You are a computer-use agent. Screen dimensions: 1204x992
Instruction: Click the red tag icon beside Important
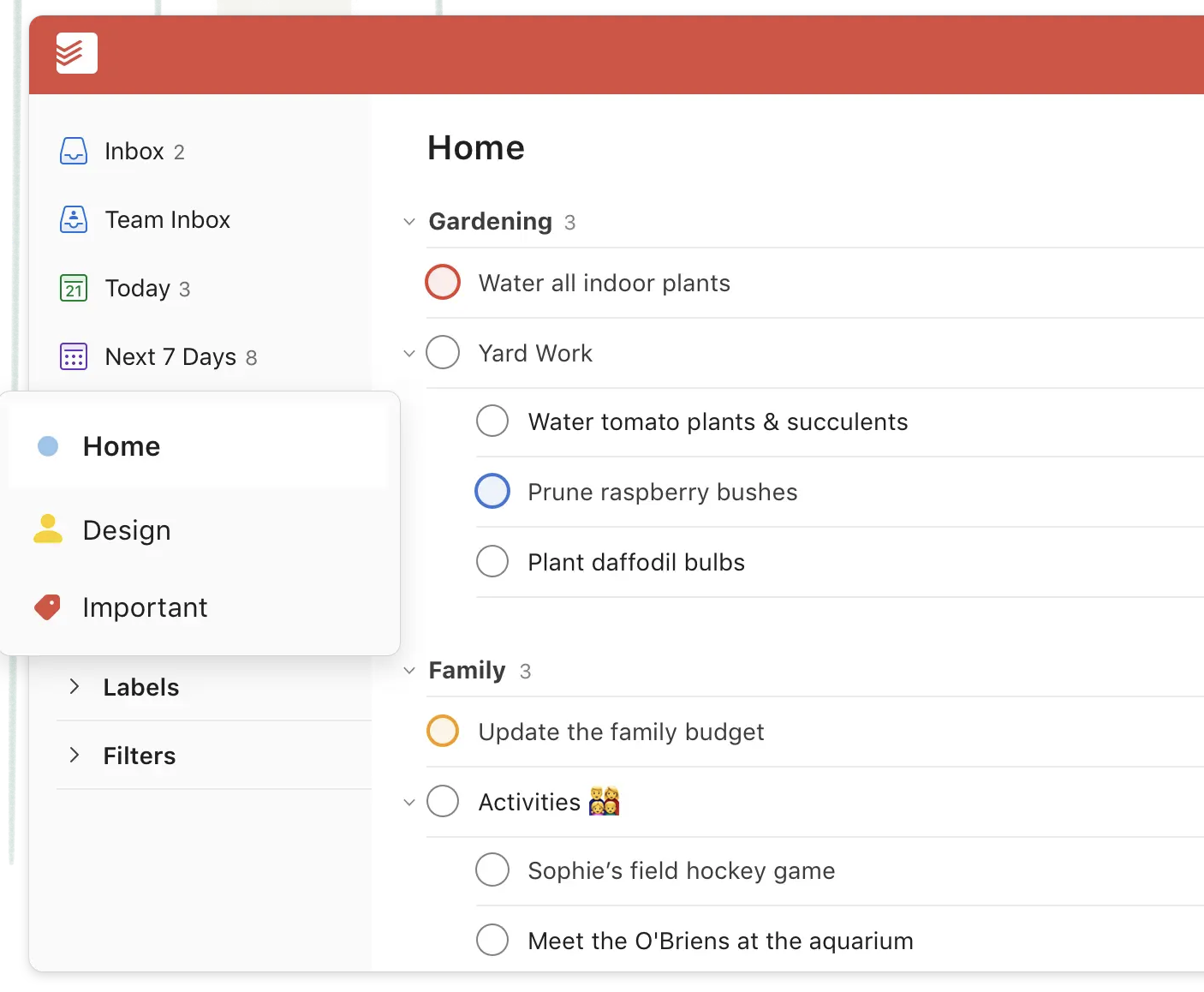click(48, 607)
